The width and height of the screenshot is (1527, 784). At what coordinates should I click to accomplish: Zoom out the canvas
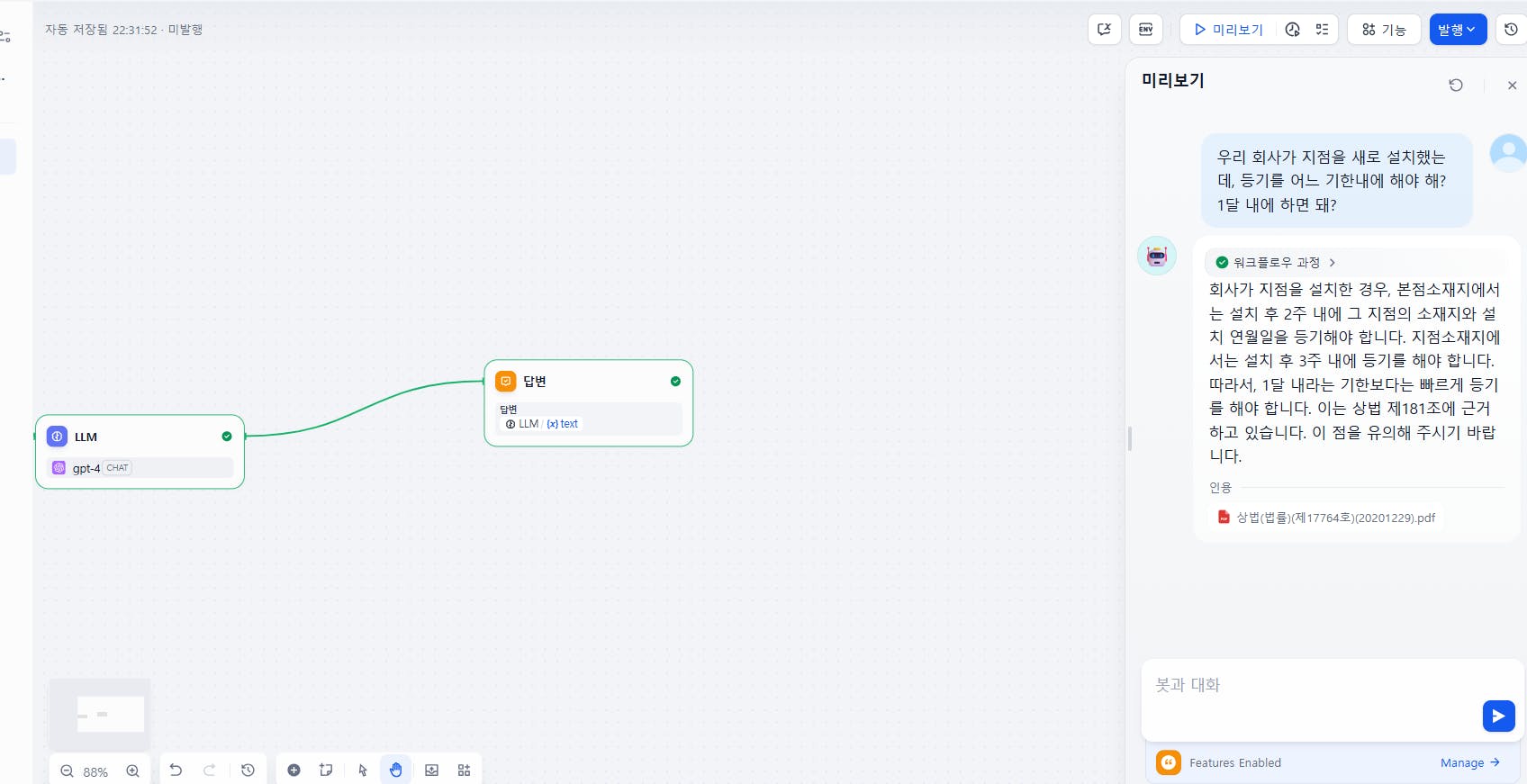pyautogui.click(x=67, y=771)
